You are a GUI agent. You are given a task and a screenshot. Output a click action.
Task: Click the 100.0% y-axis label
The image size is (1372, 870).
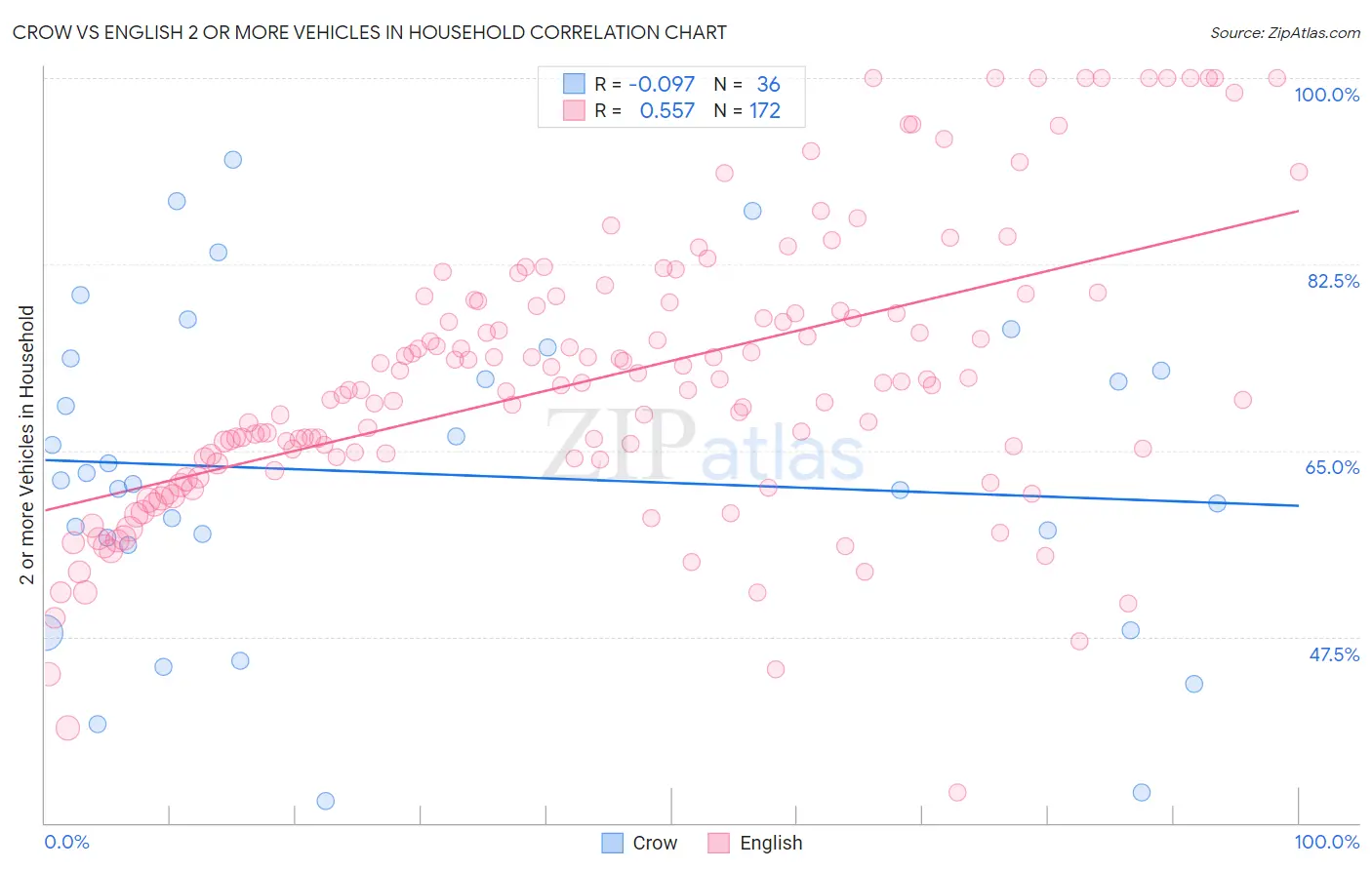tap(1327, 95)
